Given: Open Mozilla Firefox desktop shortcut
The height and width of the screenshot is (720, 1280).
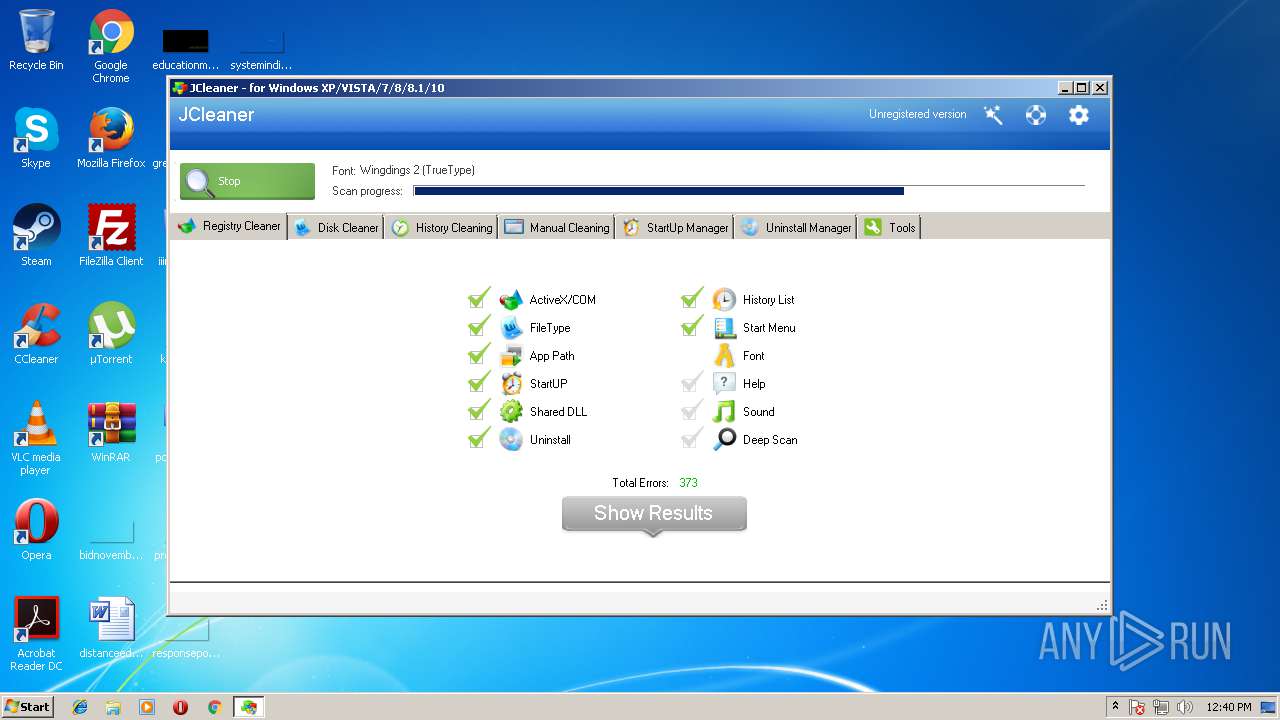Looking at the screenshot, I should pyautogui.click(x=111, y=138).
